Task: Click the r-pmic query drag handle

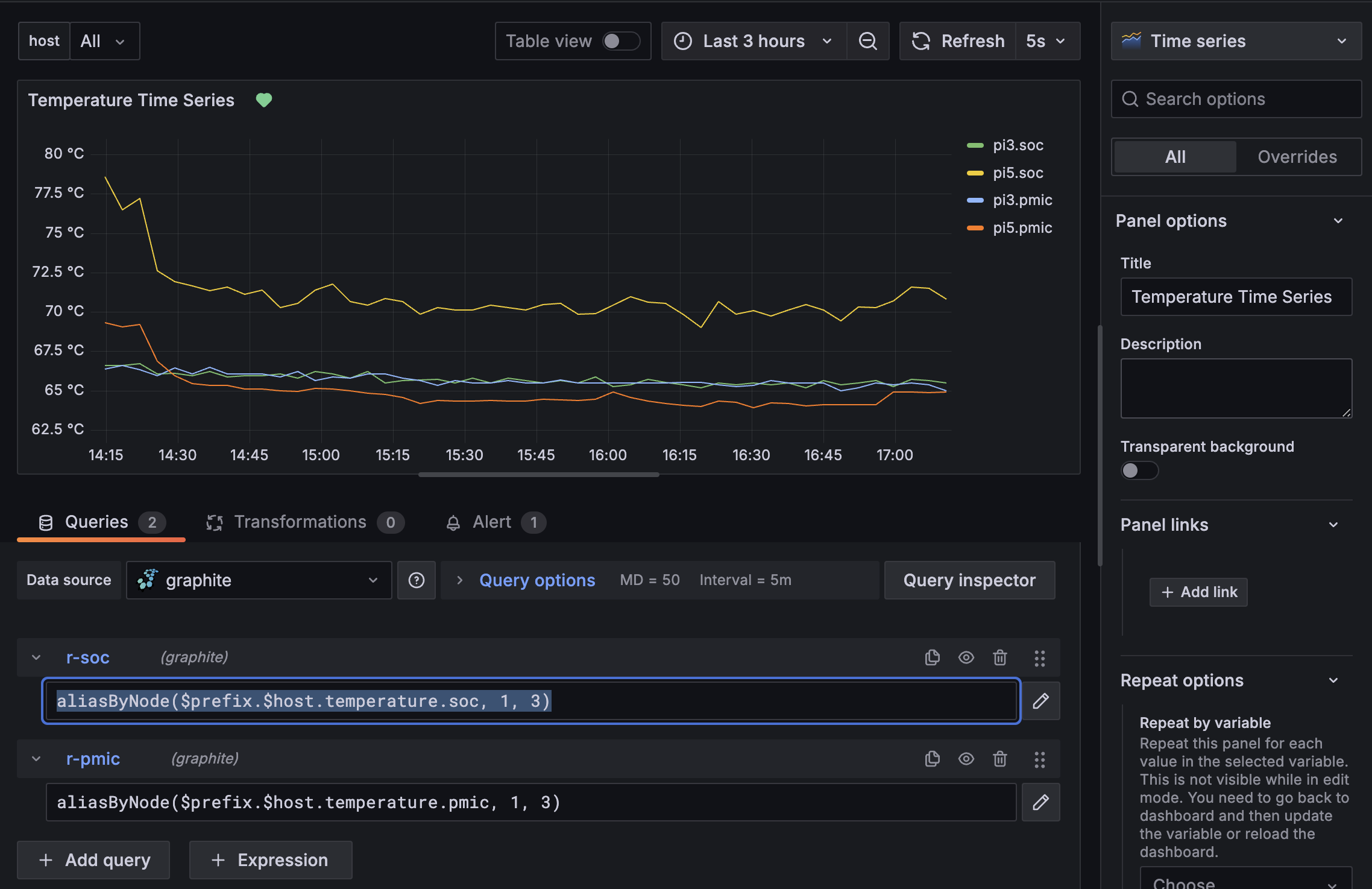Action: click(1039, 759)
